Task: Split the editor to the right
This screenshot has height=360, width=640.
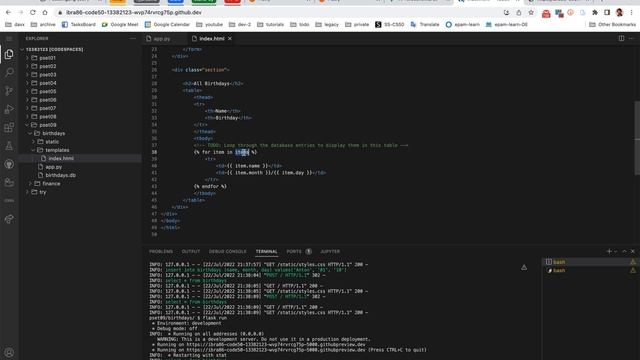Action: pos(621,38)
